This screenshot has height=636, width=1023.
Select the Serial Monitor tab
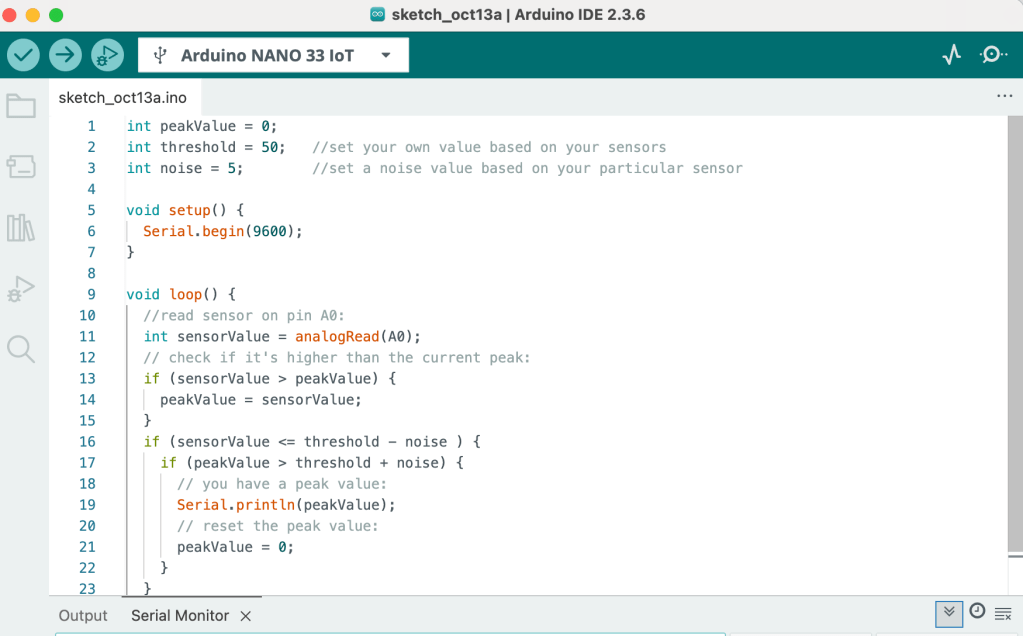tap(180, 616)
